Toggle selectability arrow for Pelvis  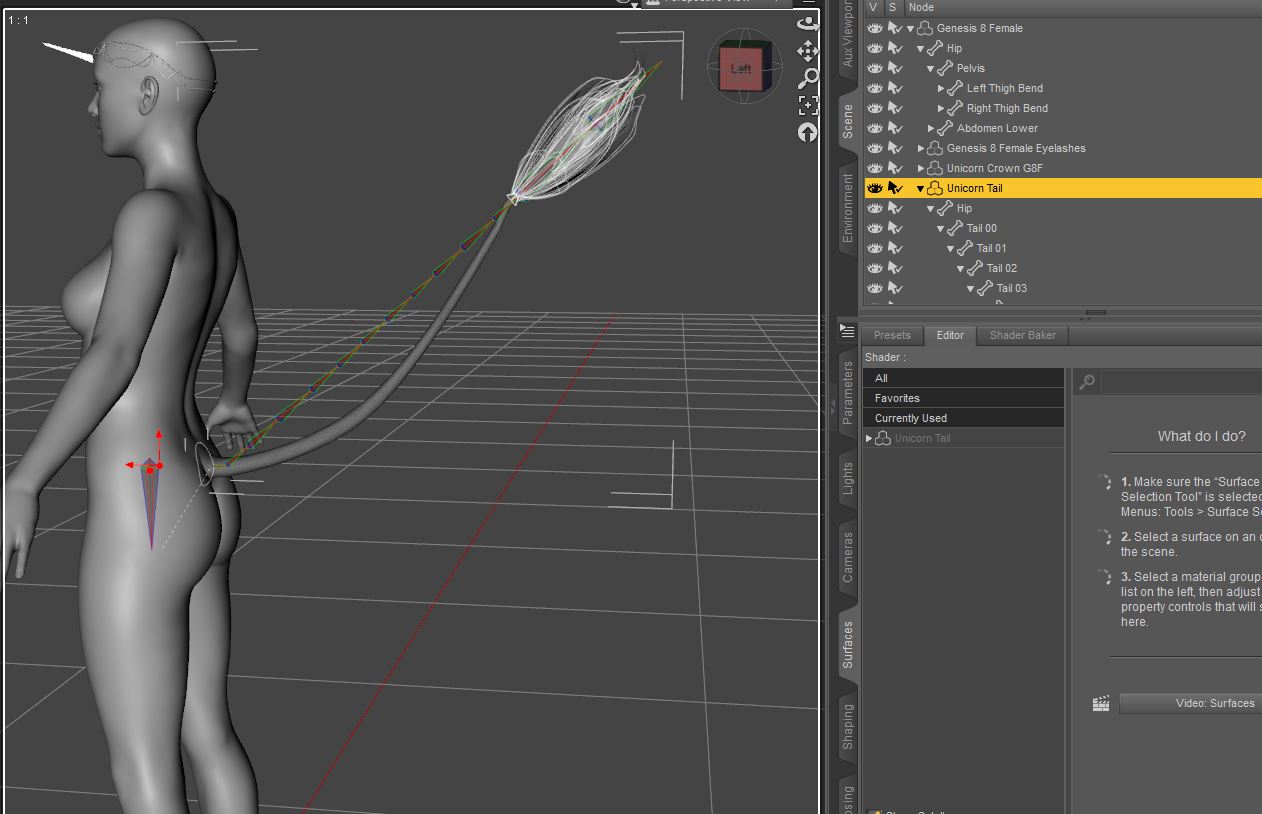[x=895, y=68]
